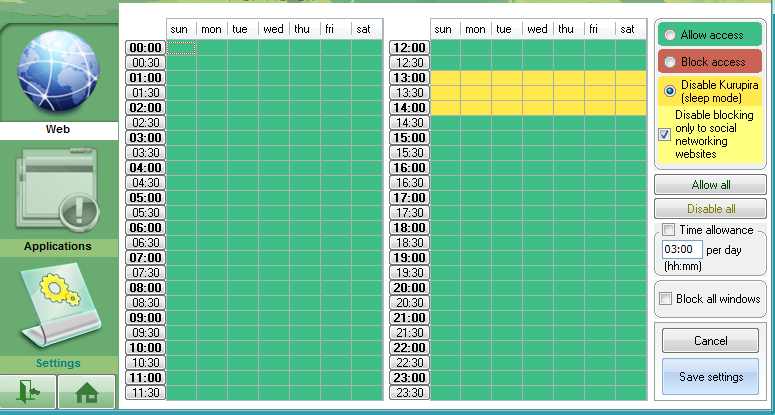
Task: Click the yellow wed cell at 13:30
Action: pos(538,93)
